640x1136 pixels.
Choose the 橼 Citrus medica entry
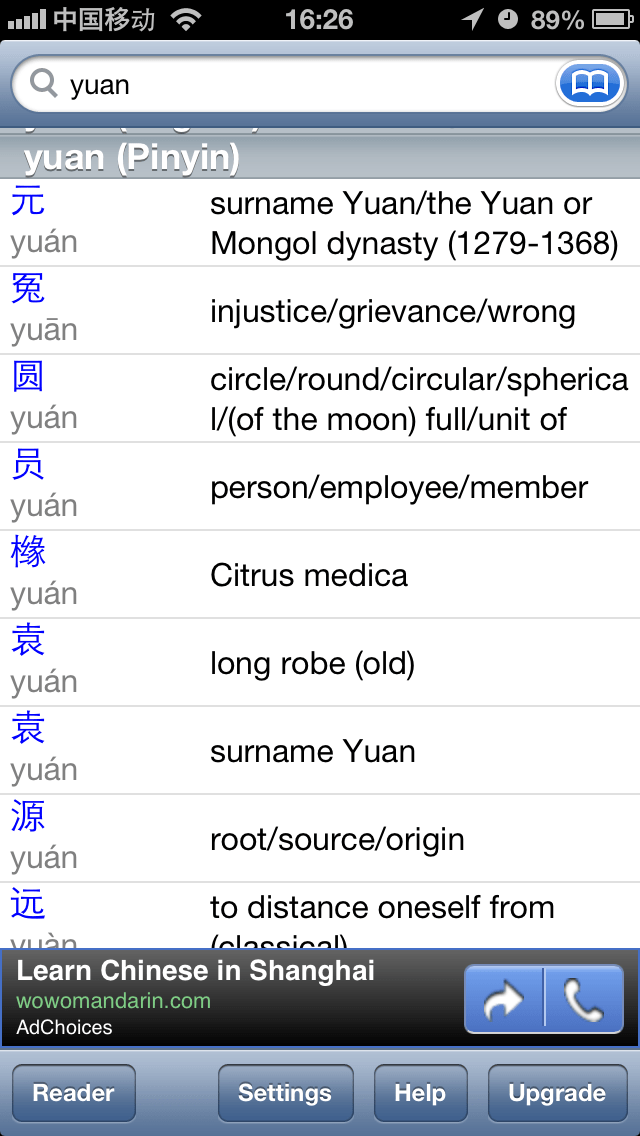320,575
